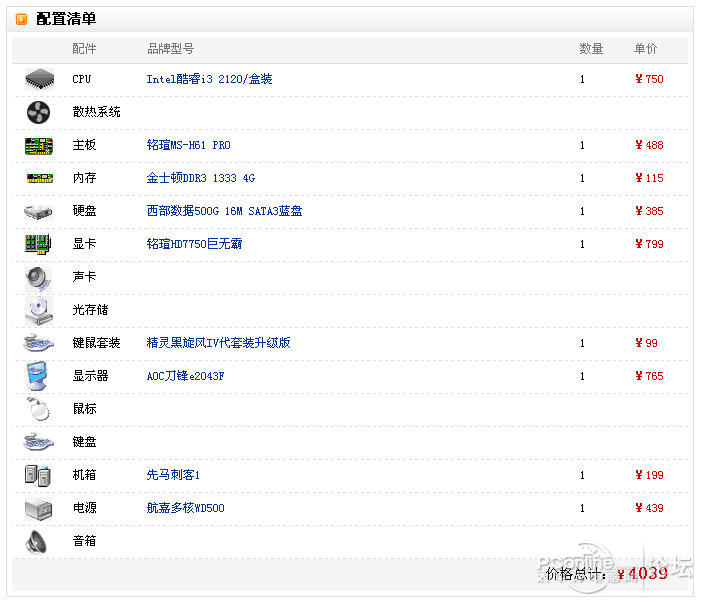Click the computer case icon beside 机箱
702x603 pixels.
point(38,475)
